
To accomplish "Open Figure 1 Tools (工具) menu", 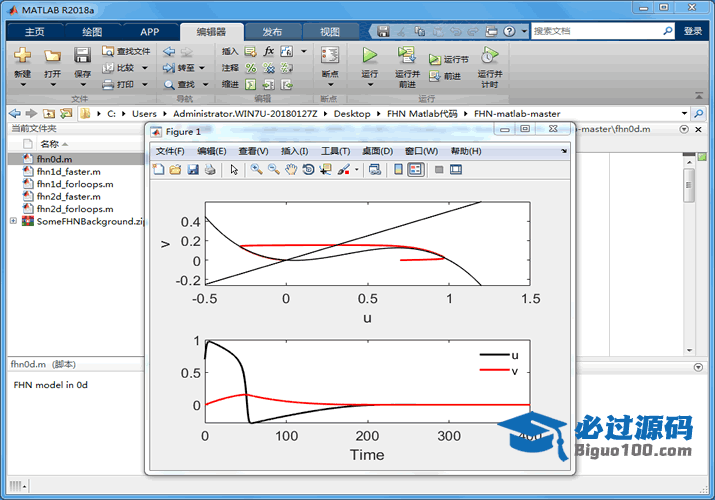I will [x=335, y=151].
